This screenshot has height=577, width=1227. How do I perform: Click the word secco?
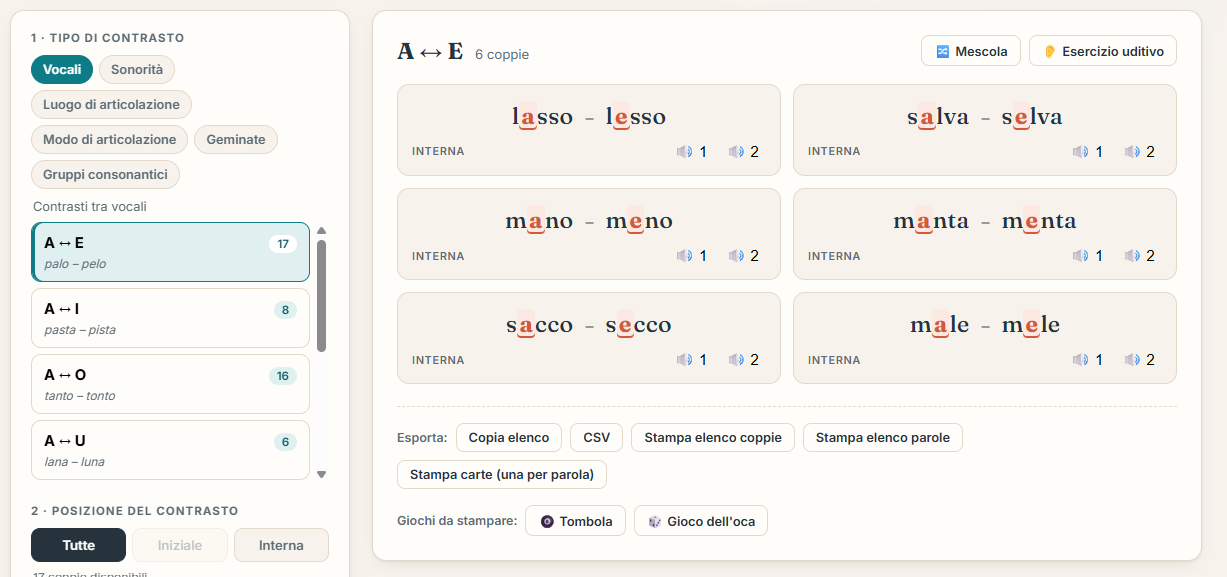tap(638, 325)
